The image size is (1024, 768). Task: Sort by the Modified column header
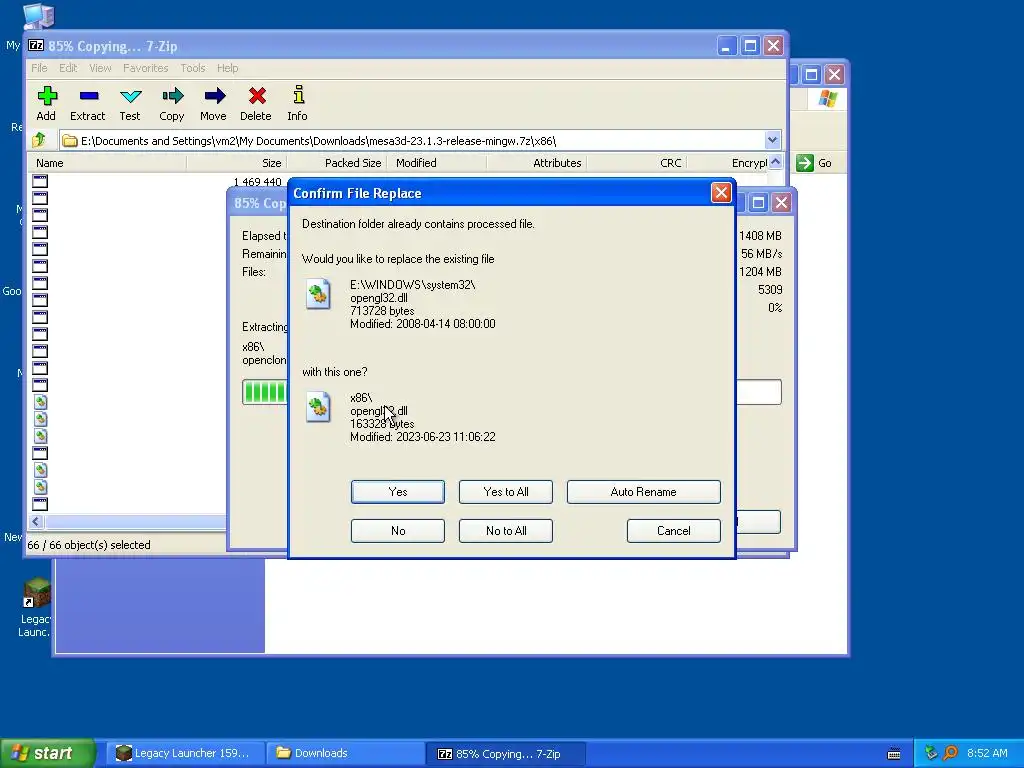click(x=437, y=163)
